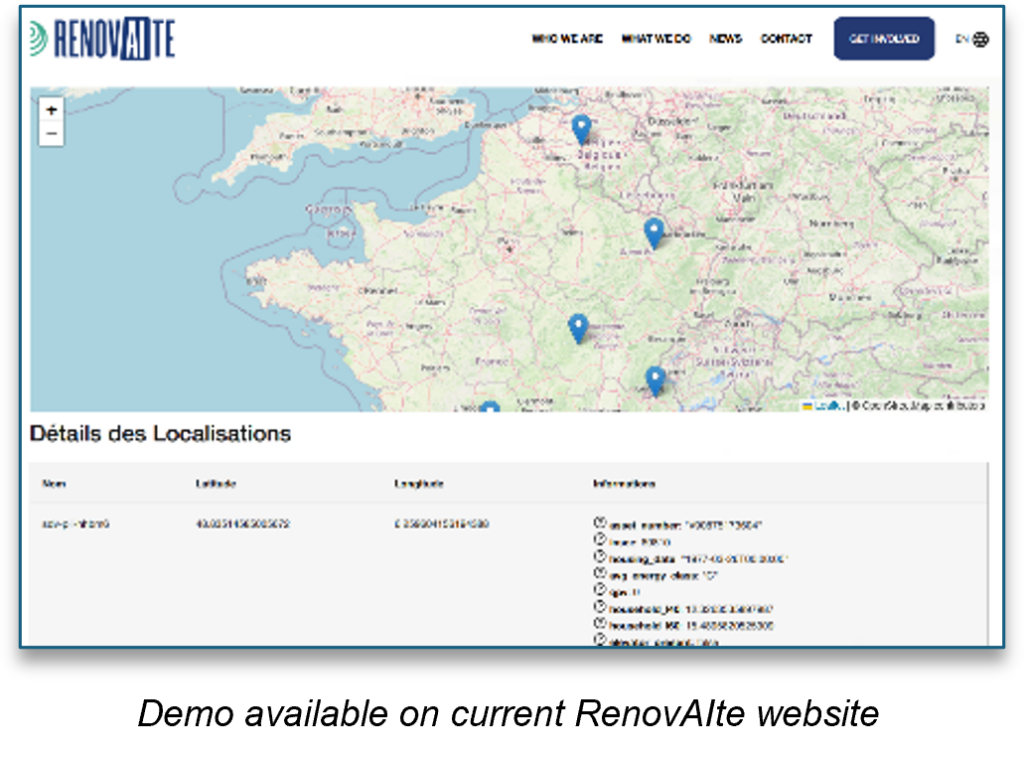Click the Latitude column header
The image size is (1024, 757).
(216, 484)
